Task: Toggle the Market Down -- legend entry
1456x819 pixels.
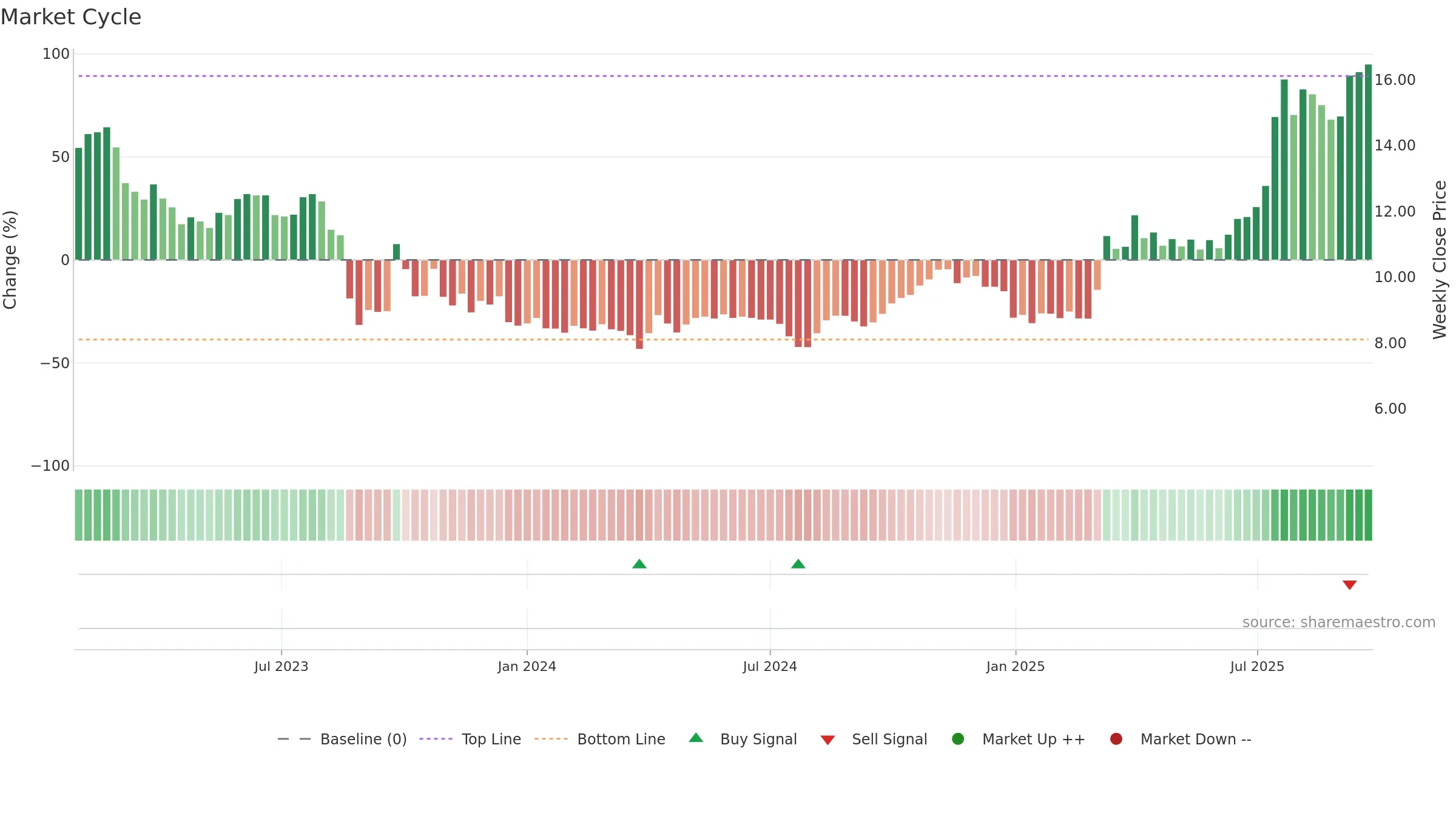Action: [x=1181, y=739]
